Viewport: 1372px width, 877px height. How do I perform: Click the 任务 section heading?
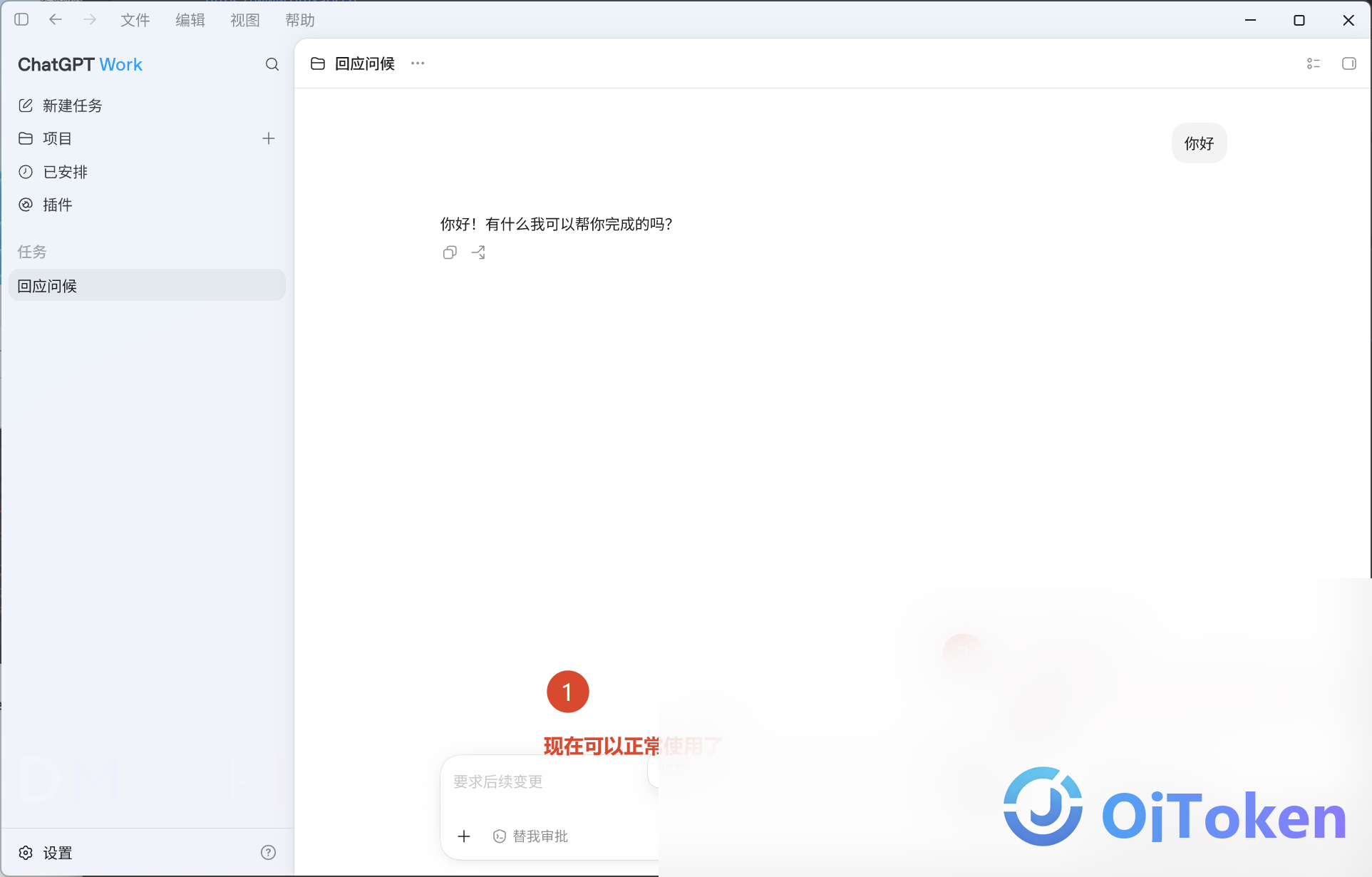(x=32, y=252)
